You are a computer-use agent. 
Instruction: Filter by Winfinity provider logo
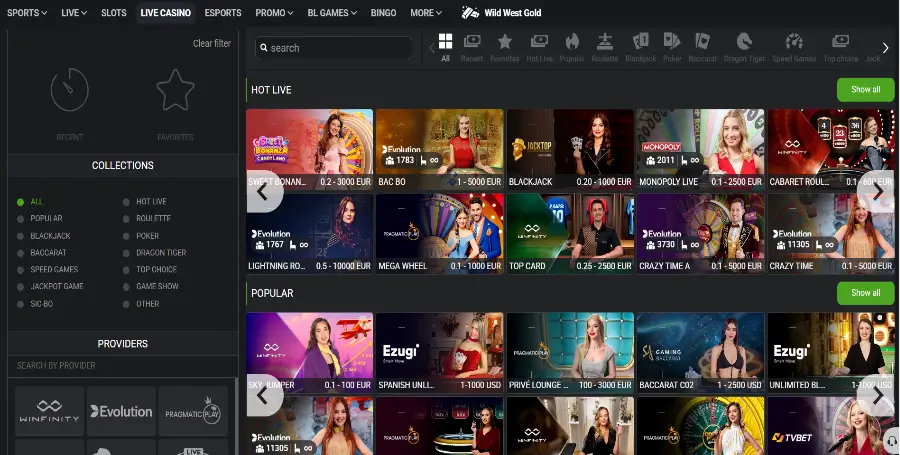[49, 411]
